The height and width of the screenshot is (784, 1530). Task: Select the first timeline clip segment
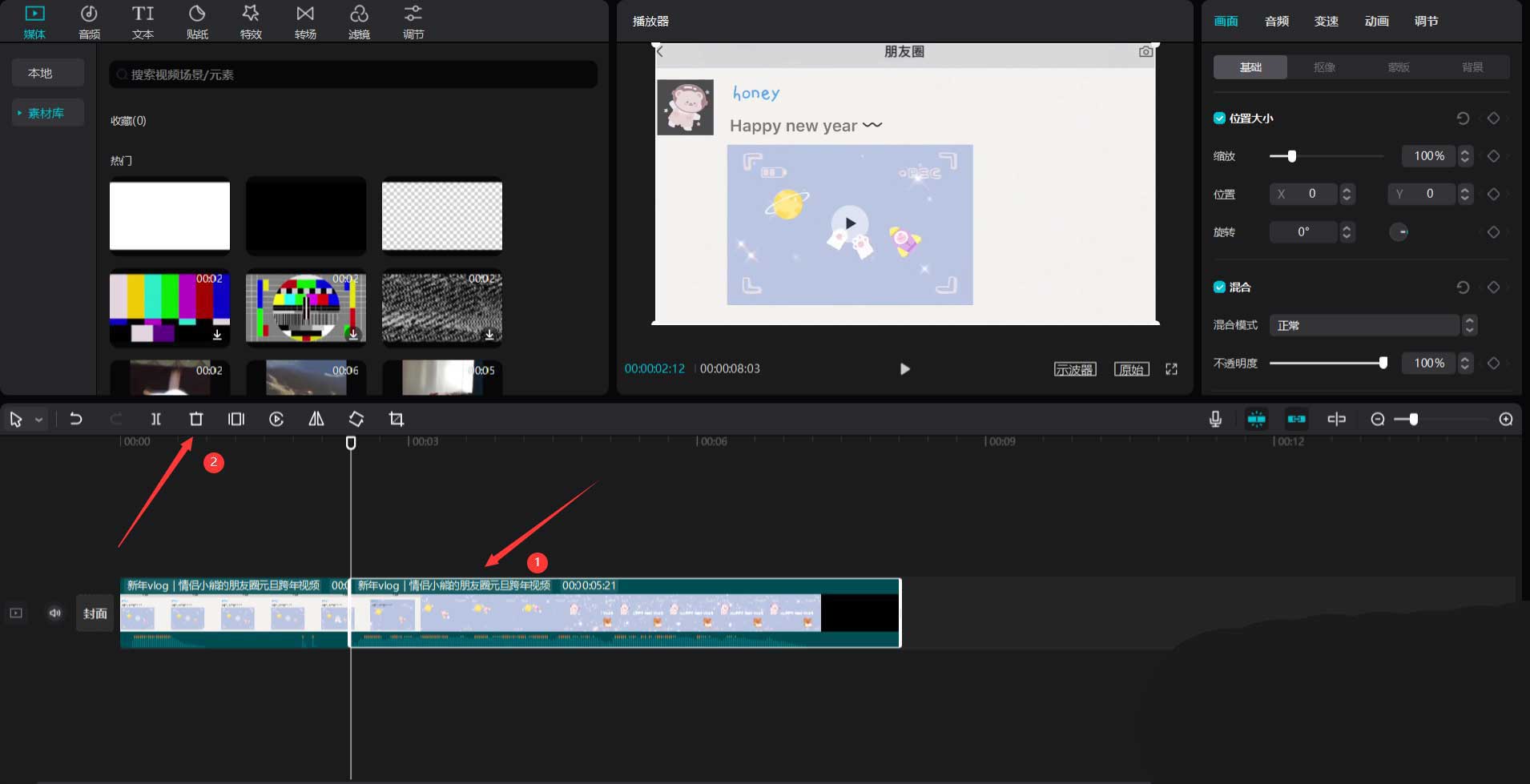(x=234, y=613)
